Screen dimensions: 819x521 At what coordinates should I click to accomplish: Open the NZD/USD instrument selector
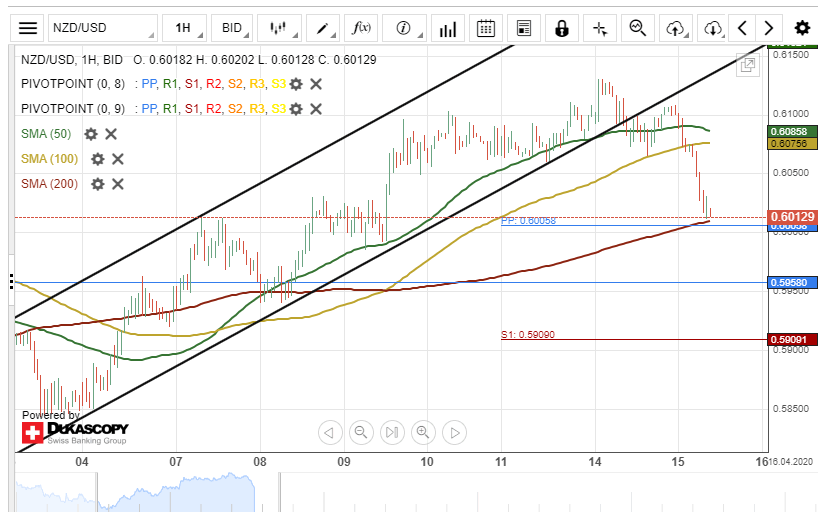point(103,28)
